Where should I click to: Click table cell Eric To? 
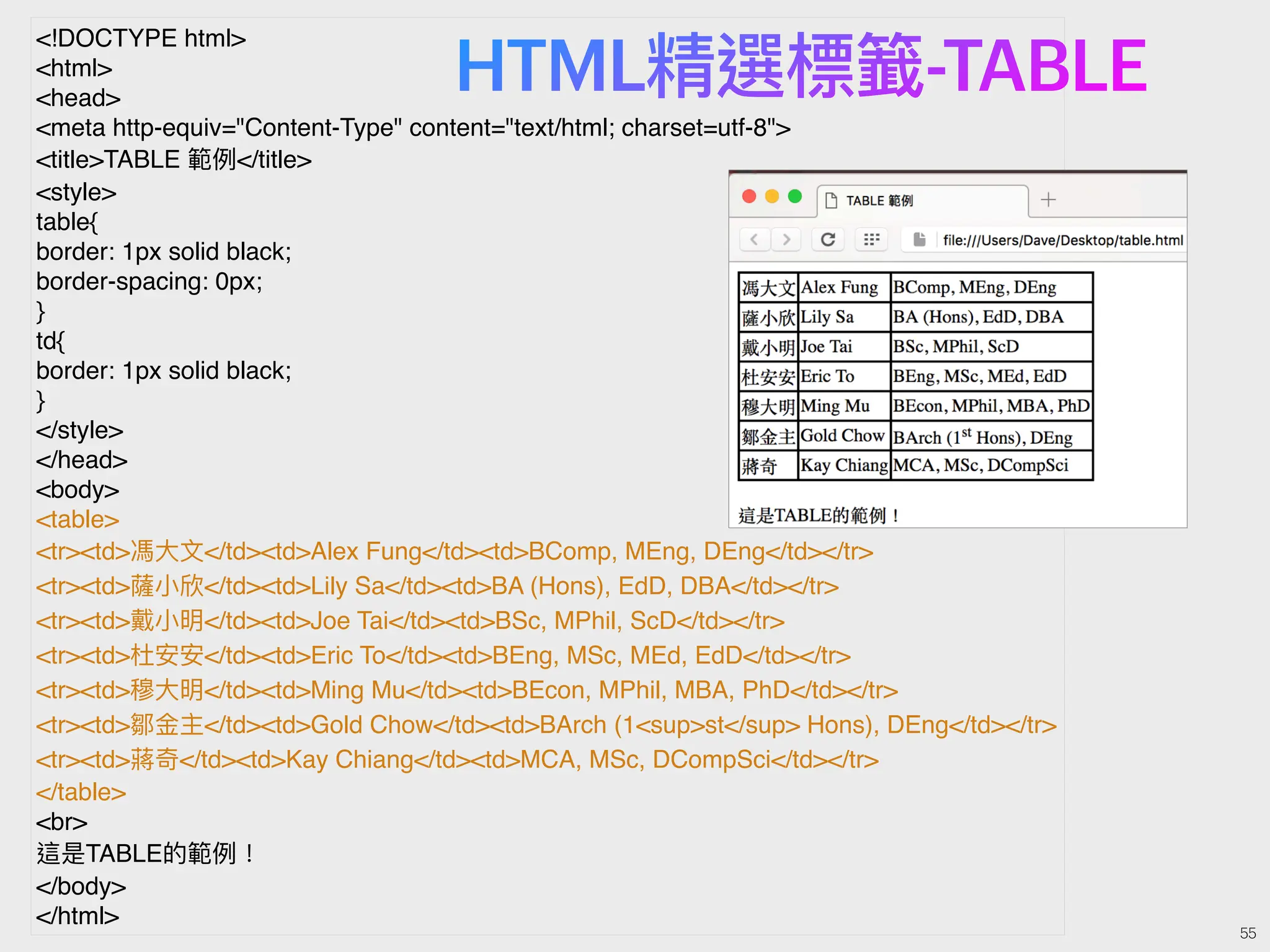click(x=844, y=377)
